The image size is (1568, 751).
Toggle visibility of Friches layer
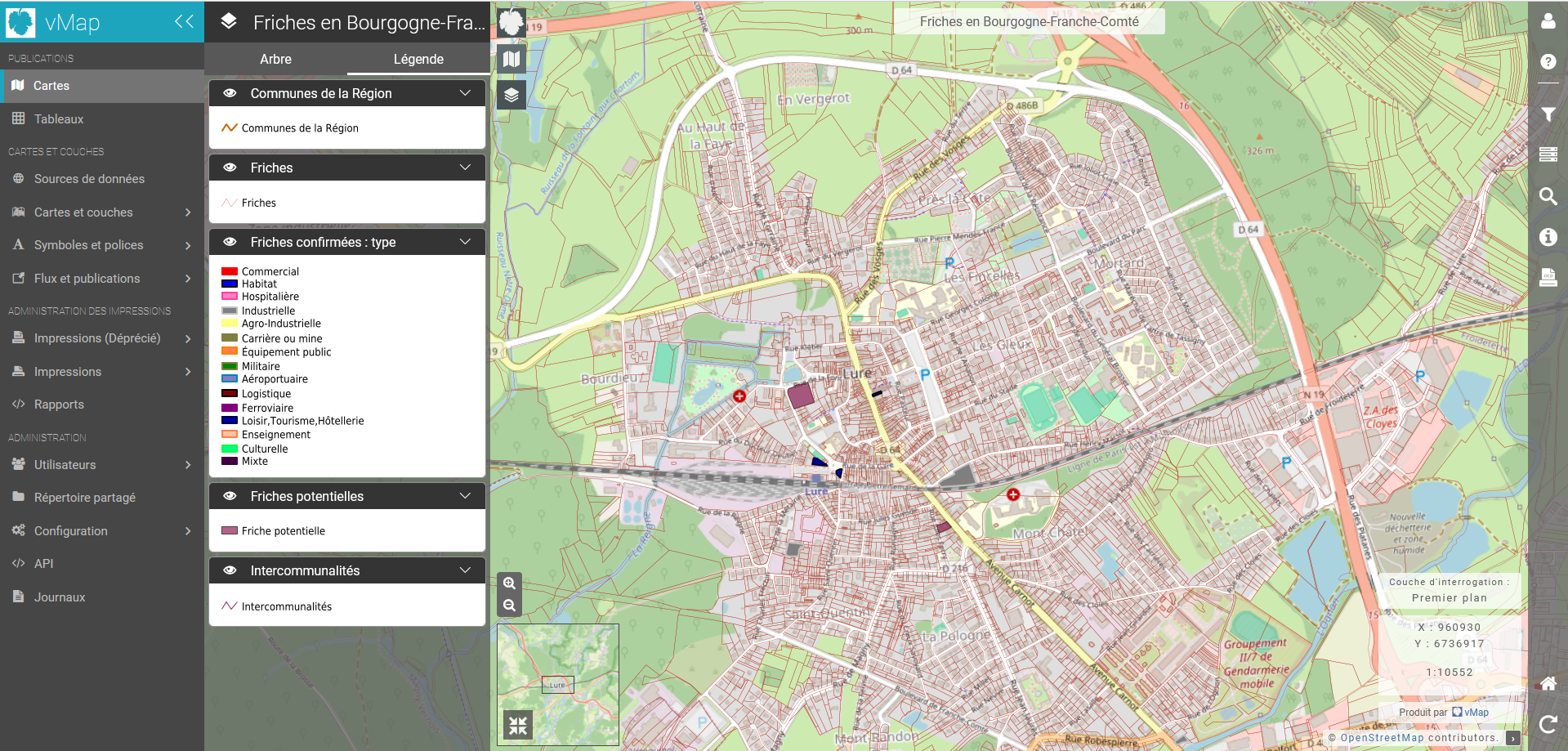[230, 168]
